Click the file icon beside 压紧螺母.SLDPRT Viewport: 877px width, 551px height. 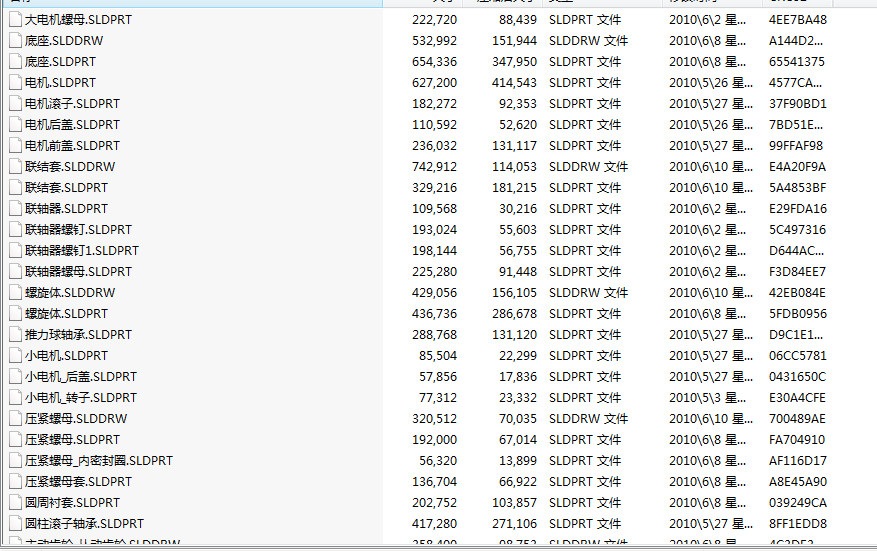pyautogui.click(x=16, y=440)
